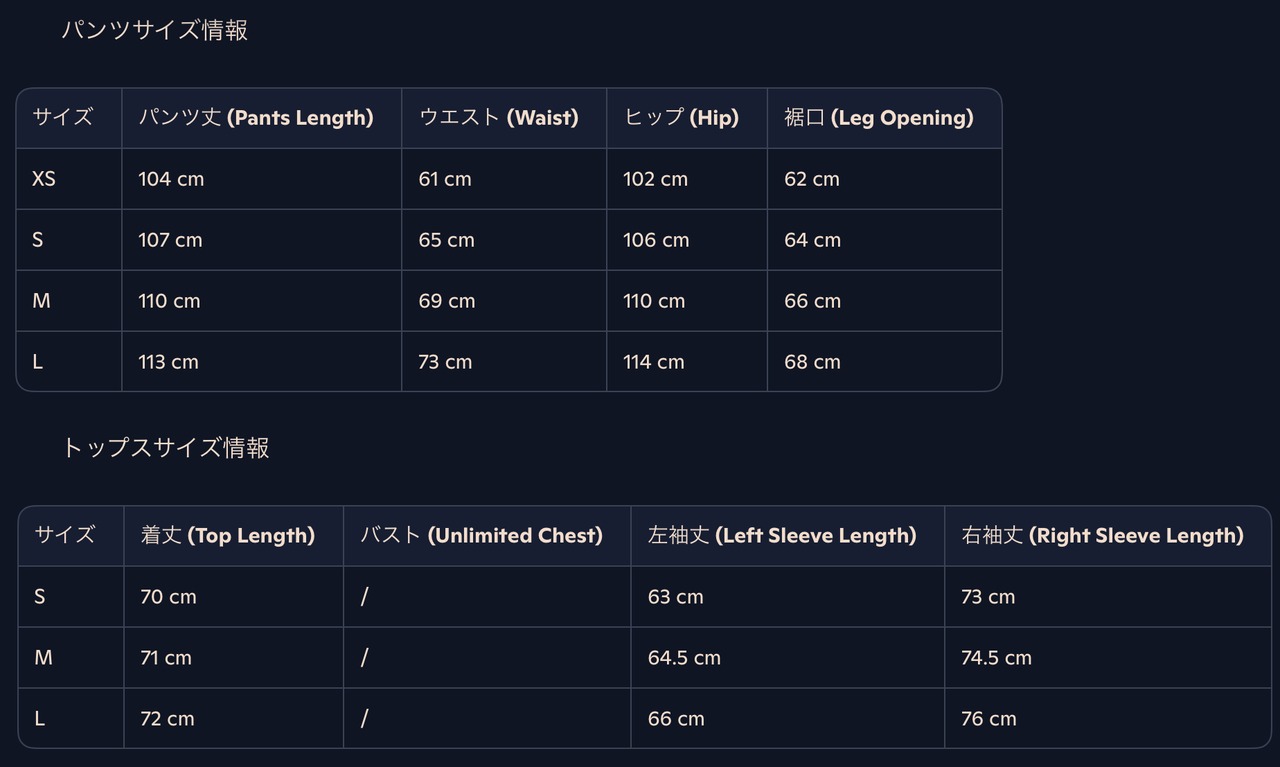
Task: Select the Right Sleeve Length header
Action: coord(1102,536)
